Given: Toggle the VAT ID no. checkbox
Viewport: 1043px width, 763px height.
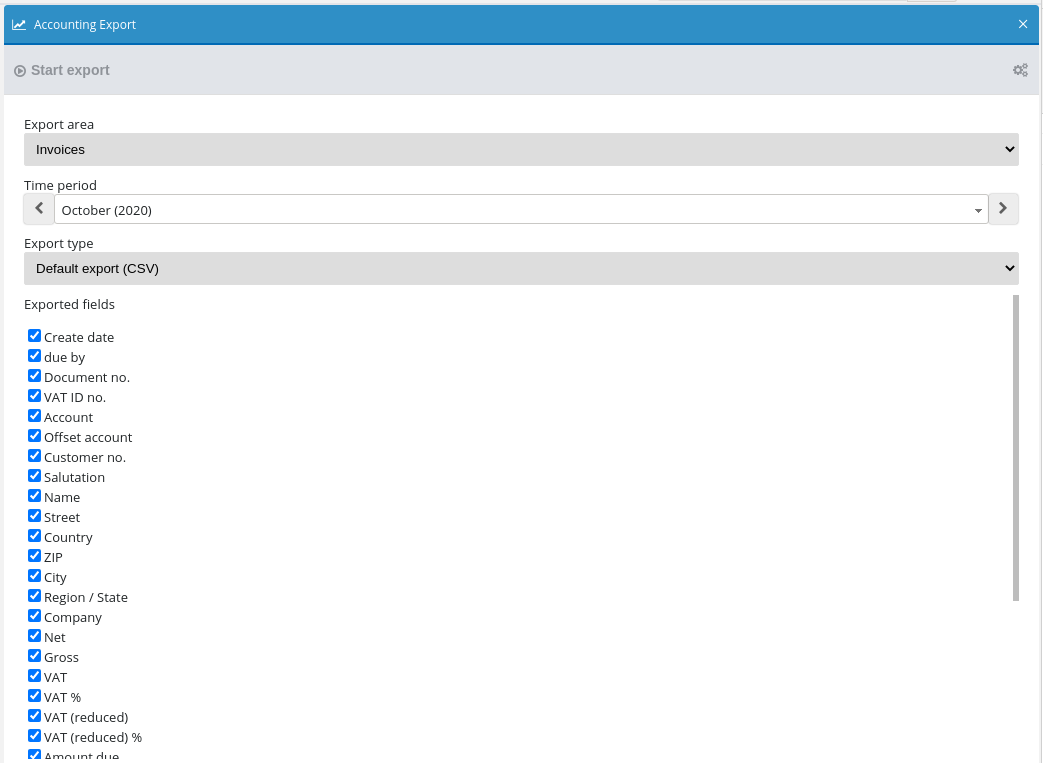Looking at the screenshot, I should point(35,396).
